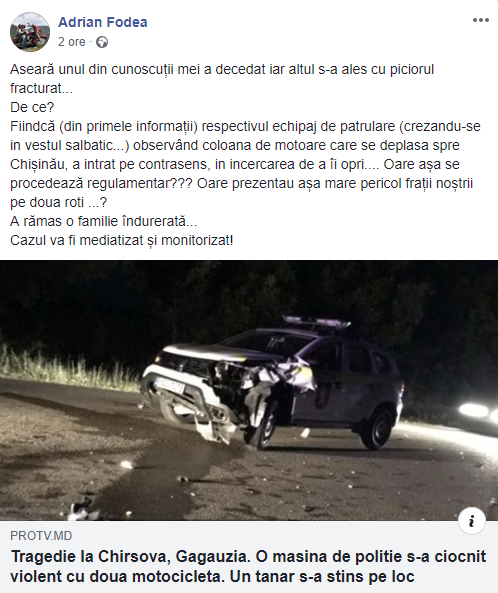Click the bright headlights at photo right edge
The image size is (498, 593).
tap(478, 411)
